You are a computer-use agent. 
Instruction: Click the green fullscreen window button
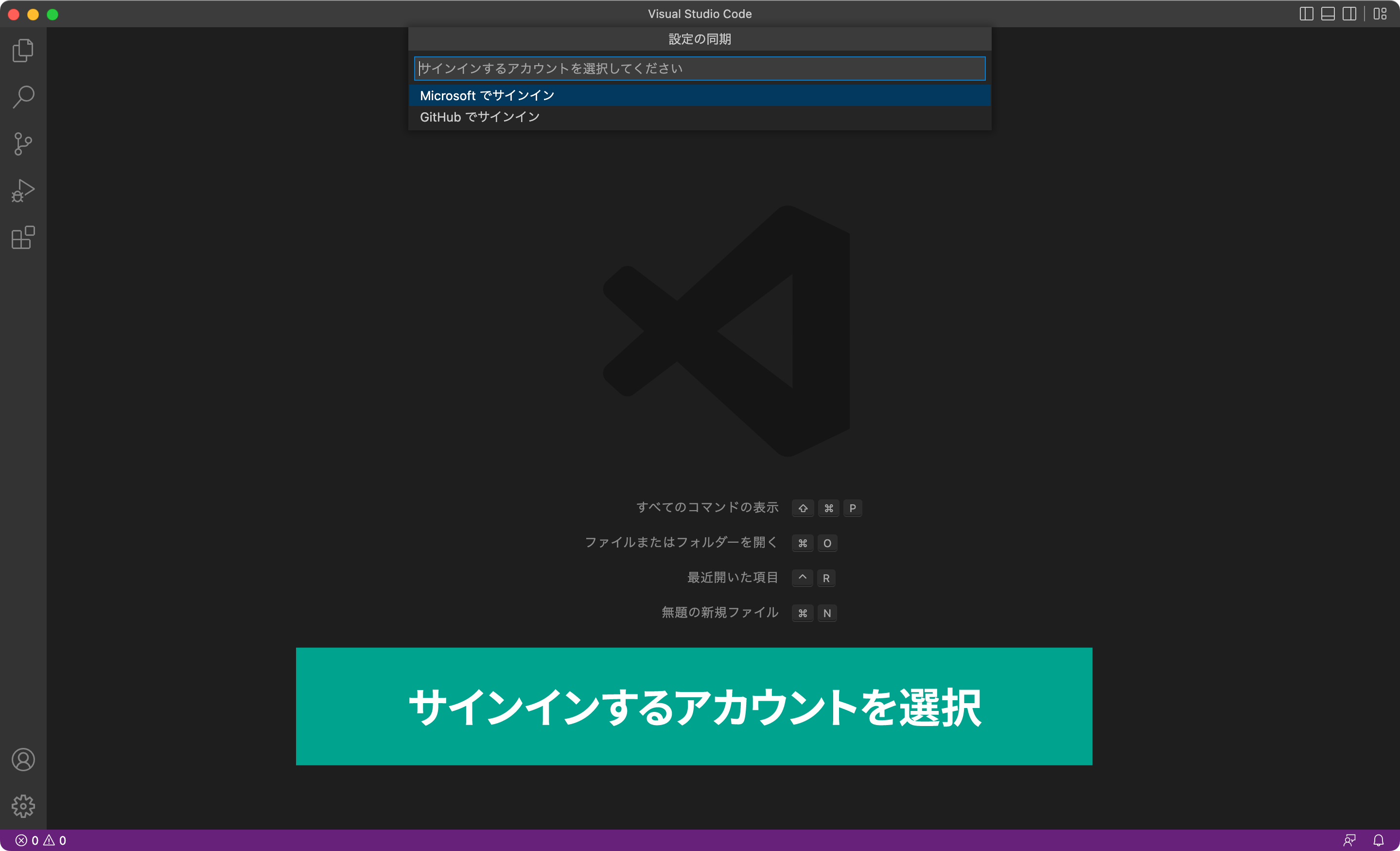point(52,14)
